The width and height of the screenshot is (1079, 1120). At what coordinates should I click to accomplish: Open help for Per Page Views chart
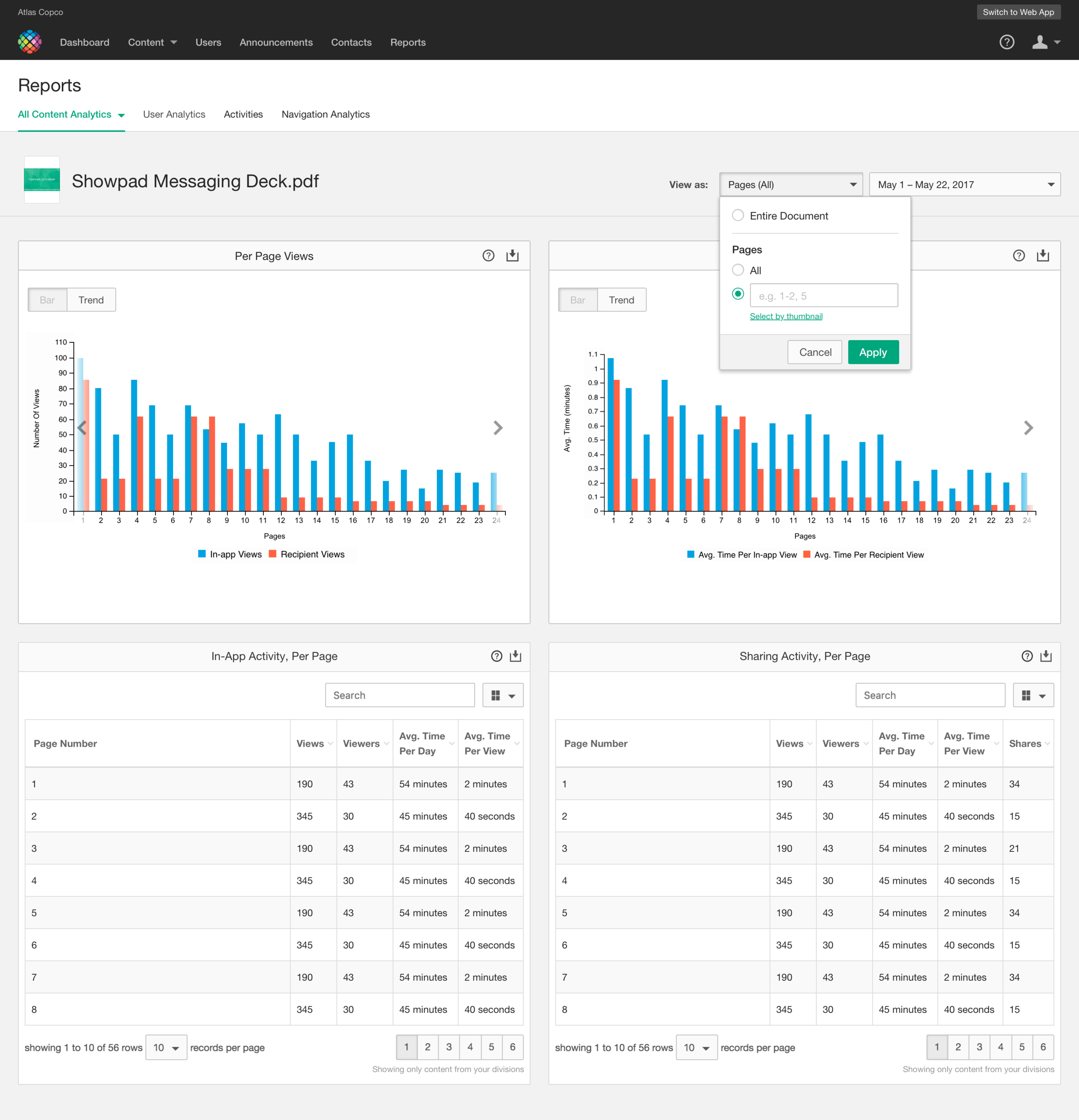(488, 256)
